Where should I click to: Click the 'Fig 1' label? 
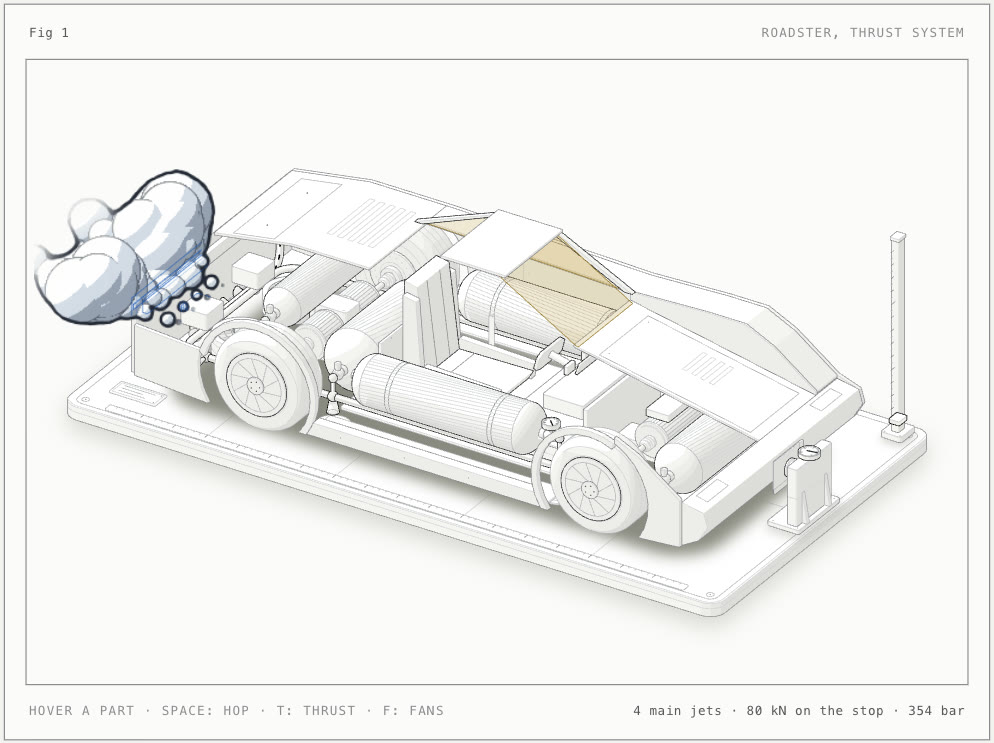pos(49,33)
